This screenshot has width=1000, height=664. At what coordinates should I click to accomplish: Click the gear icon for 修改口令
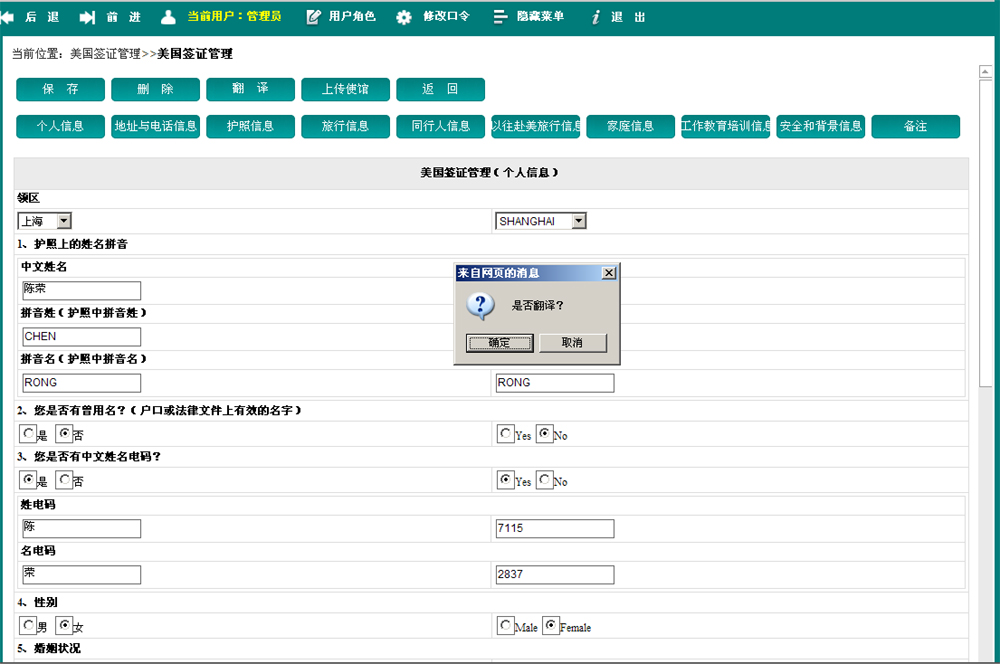[x=404, y=17]
